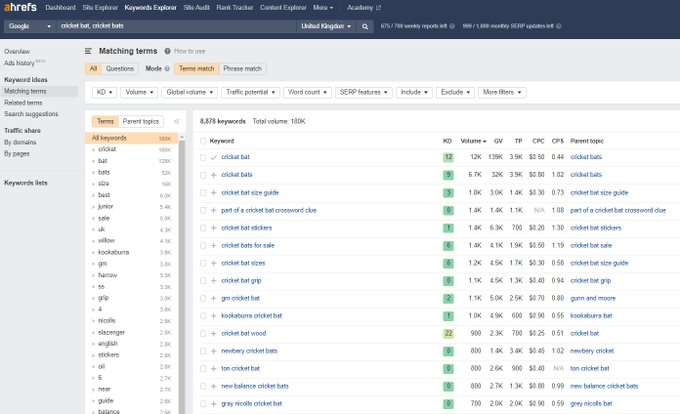
Task: Open the More filters button
Action: point(502,92)
